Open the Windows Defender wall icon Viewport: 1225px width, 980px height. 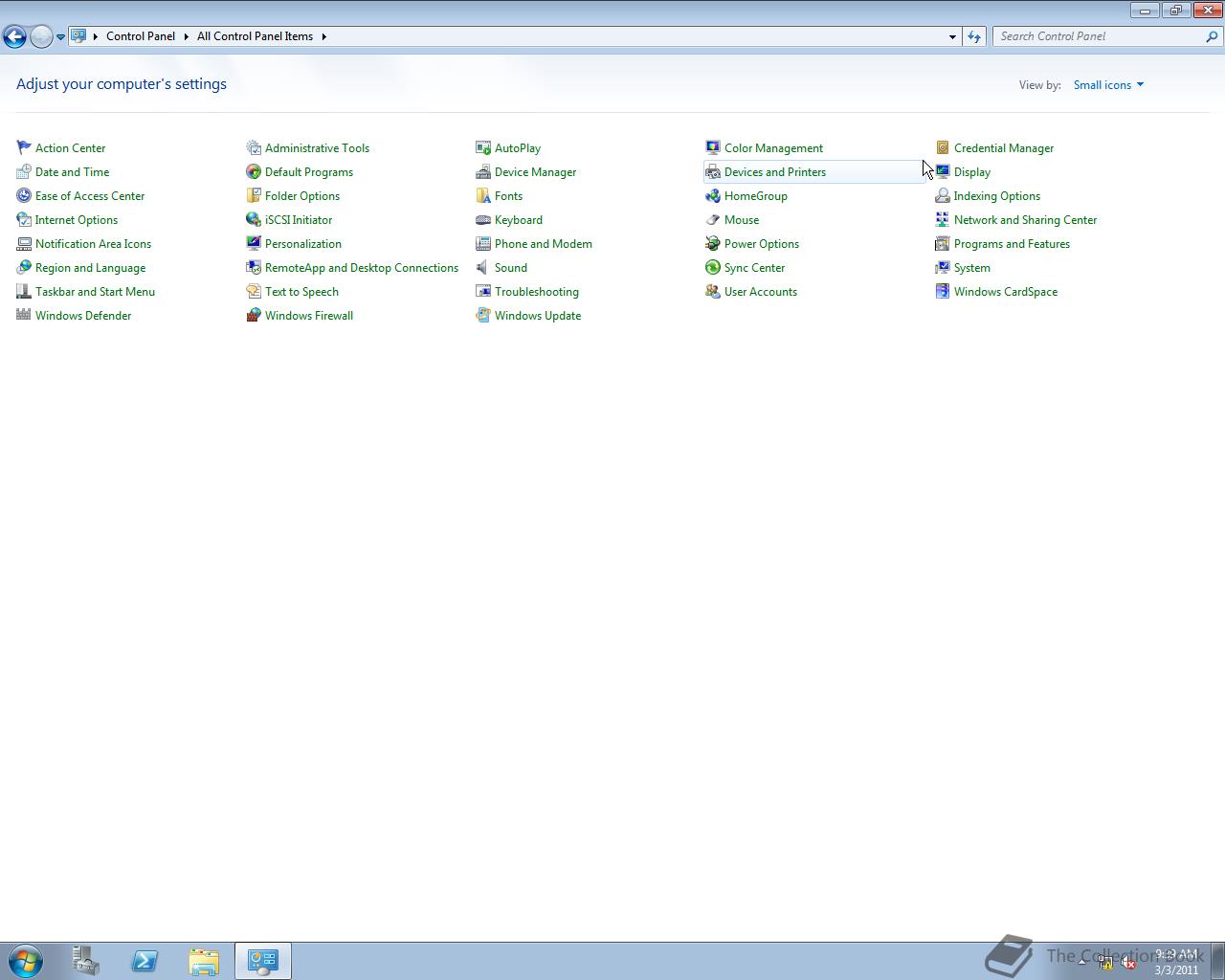click(24, 315)
